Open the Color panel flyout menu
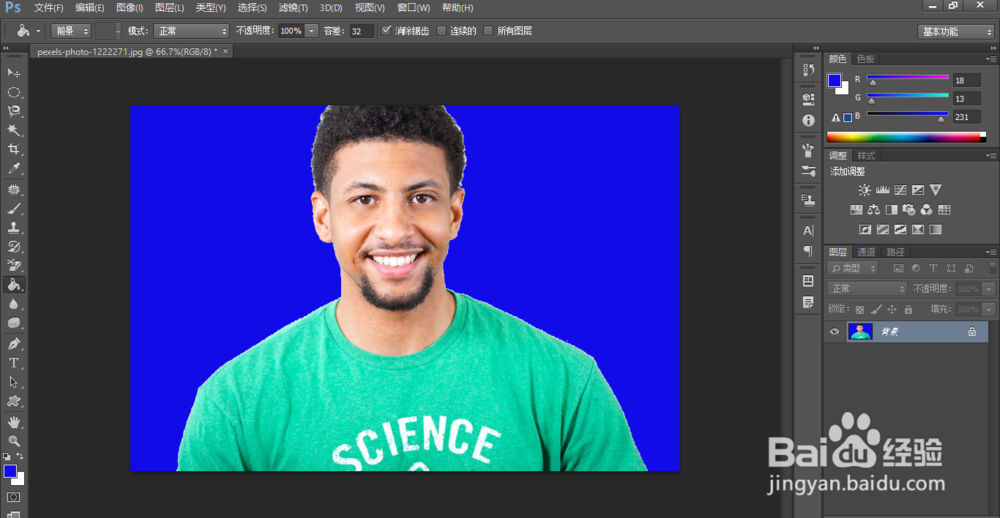 click(x=990, y=59)
